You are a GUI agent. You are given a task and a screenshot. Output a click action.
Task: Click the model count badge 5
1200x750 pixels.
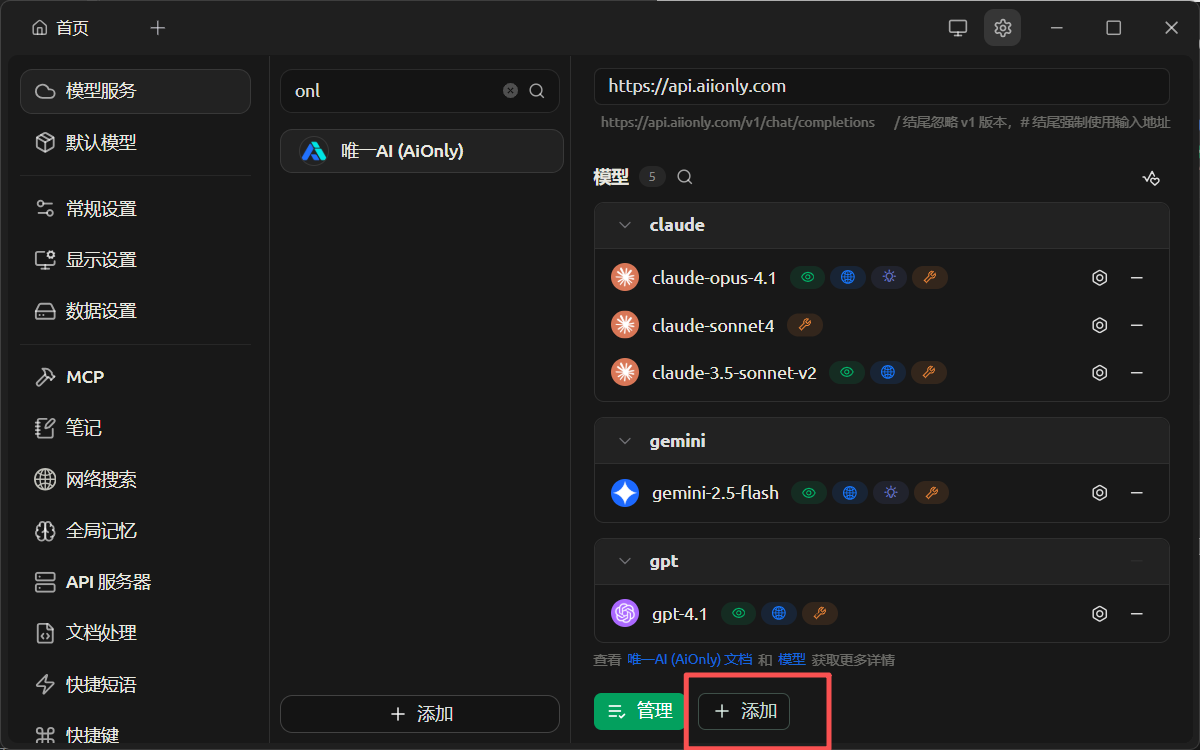(652, 177)
